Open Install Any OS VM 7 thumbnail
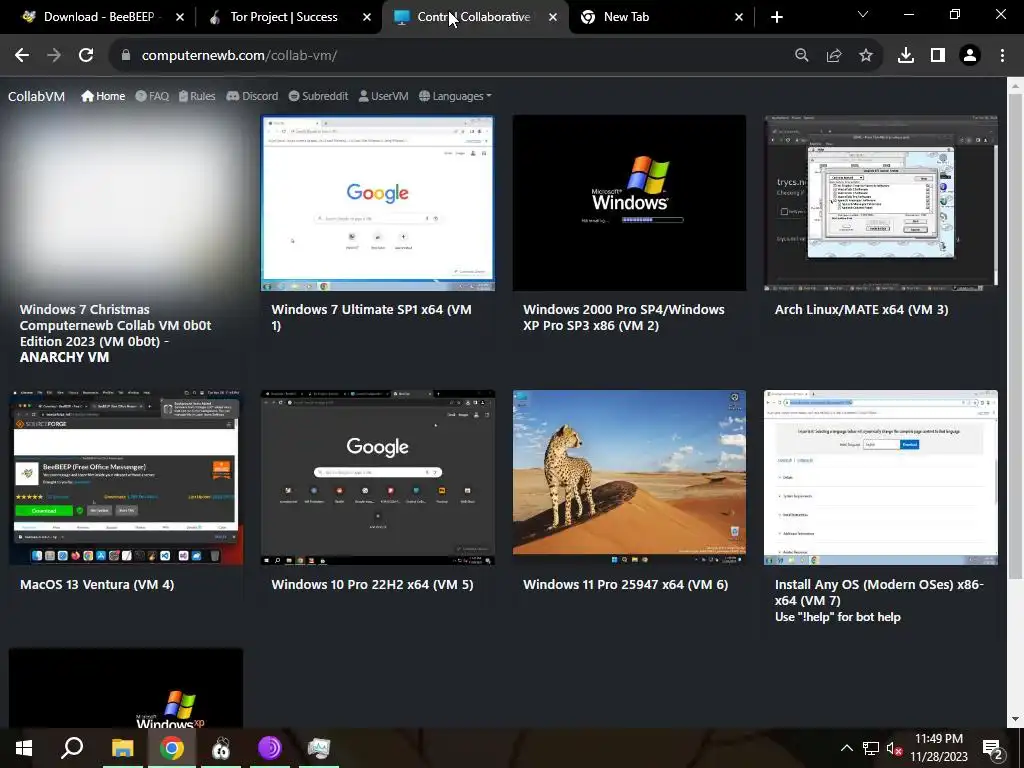Screen dimensions: 1024x768 point(880,477)
